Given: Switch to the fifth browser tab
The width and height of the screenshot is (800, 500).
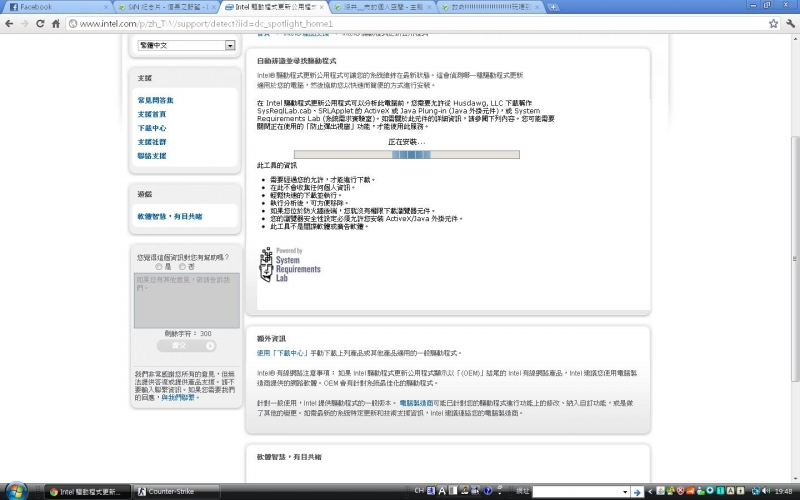Looking at the screenshot, I should 491,7.
